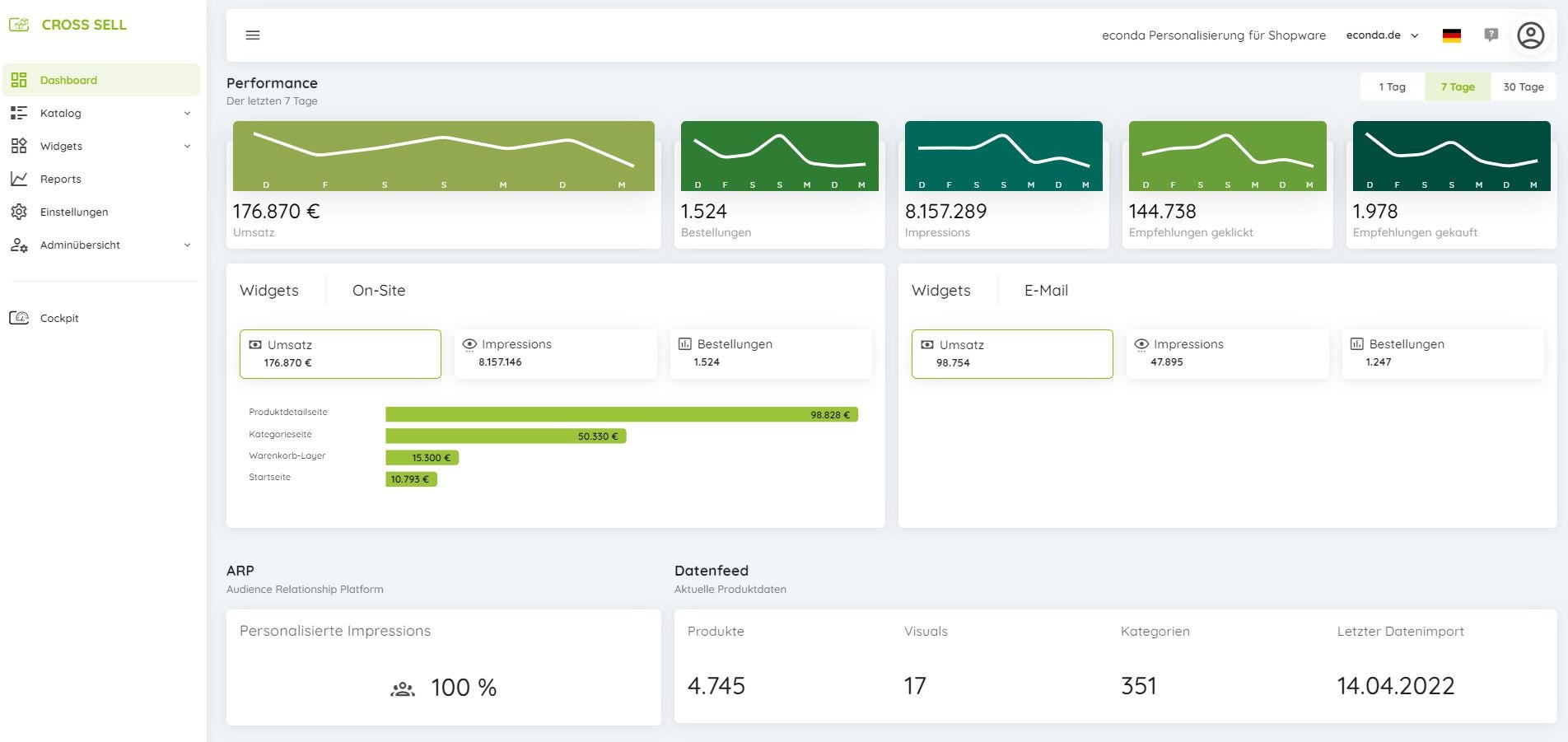
Task: Click the E-Mail Bestellungen chart icon
Action: click(1356, 343)
